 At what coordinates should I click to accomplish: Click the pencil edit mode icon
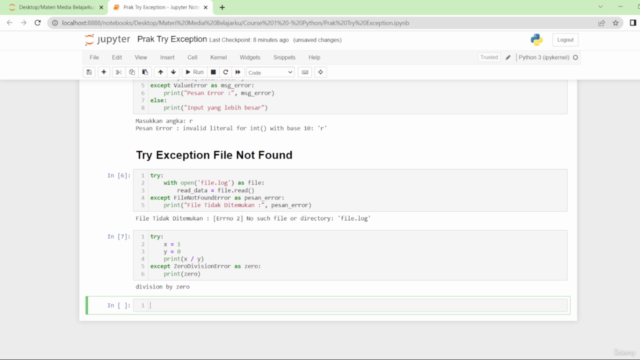coord(508,58)
